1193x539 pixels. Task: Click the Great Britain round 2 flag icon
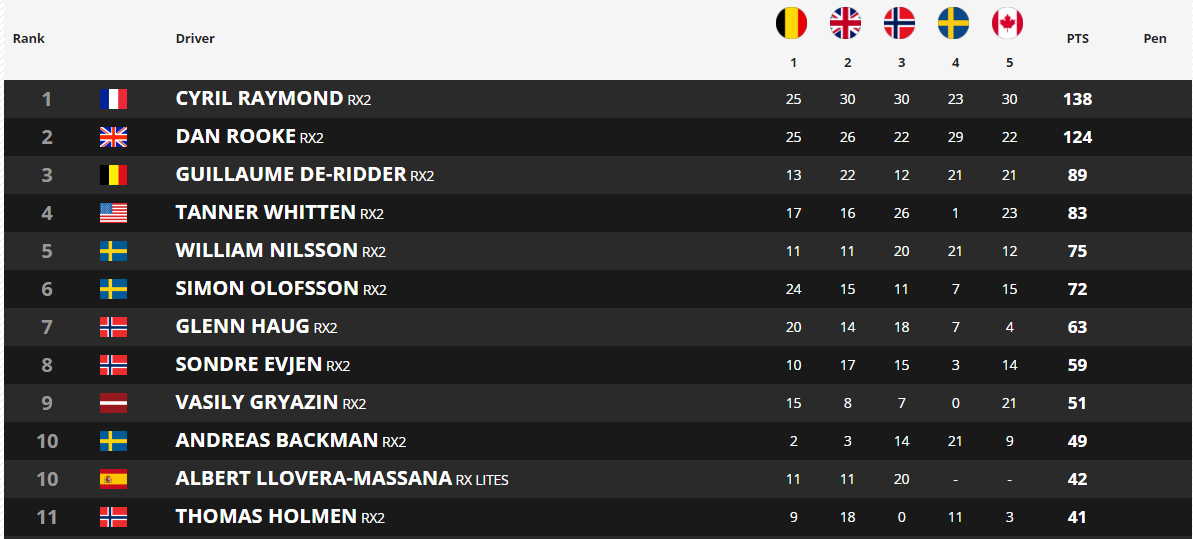click(845, 24)
